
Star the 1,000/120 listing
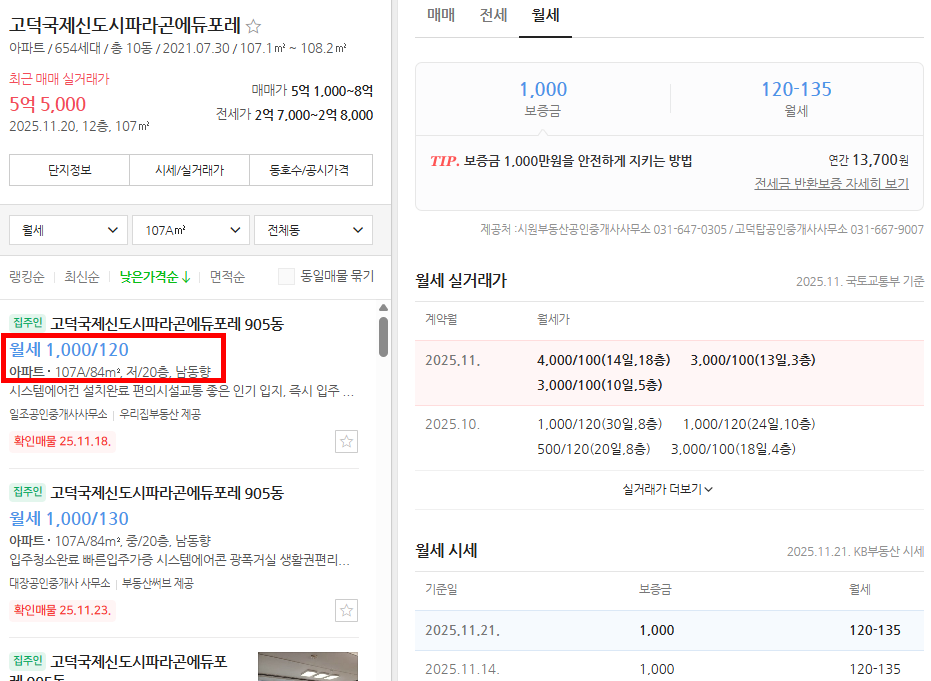coord(346,441)
